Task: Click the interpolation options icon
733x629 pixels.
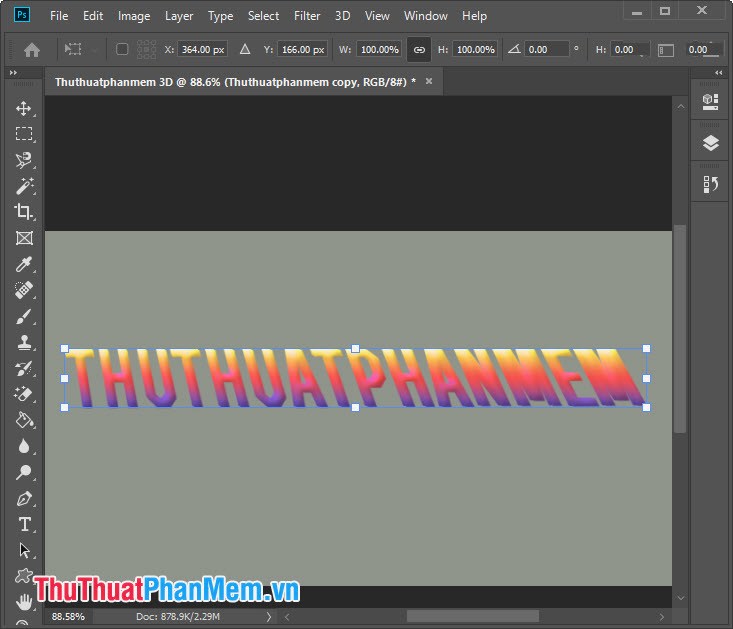Action: coord(666,50)
